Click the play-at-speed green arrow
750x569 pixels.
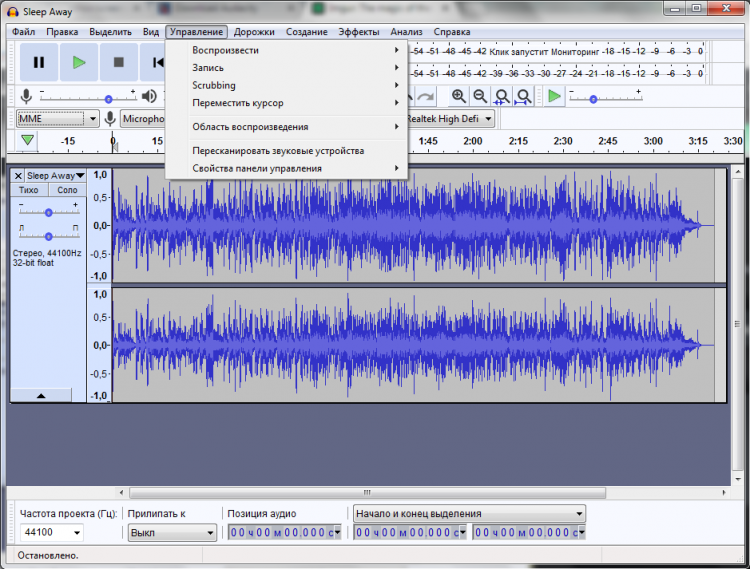(x=554, y=96)
